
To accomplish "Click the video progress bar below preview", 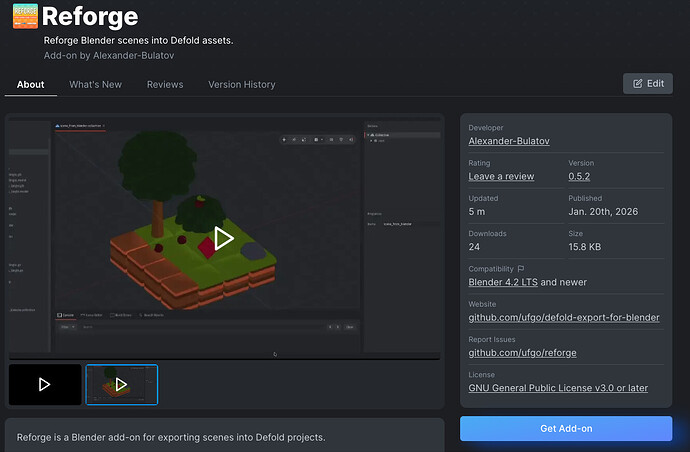I will pyautogui.click(x=223, y=358).
